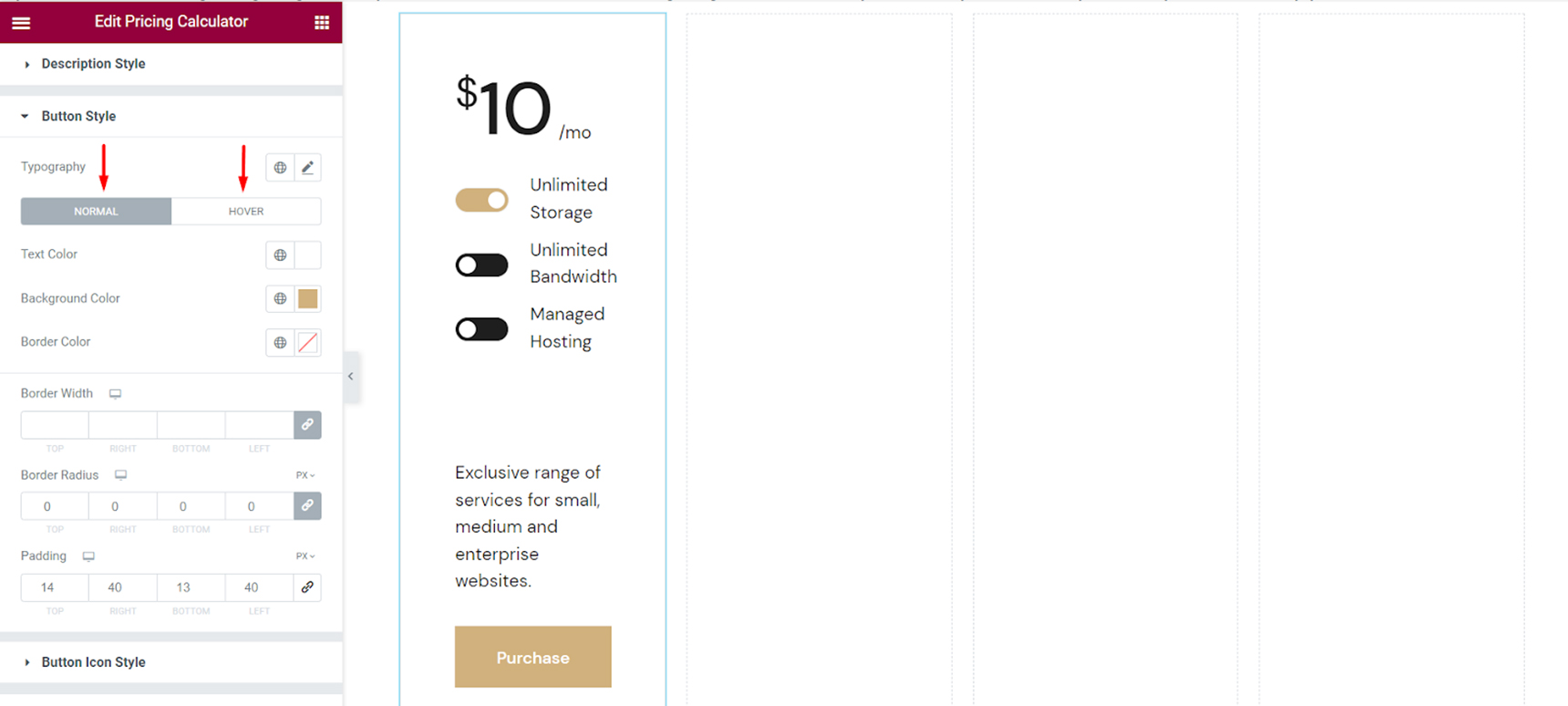Open the widgets grid icon
1568x706 pixels.
coord(322,22)
